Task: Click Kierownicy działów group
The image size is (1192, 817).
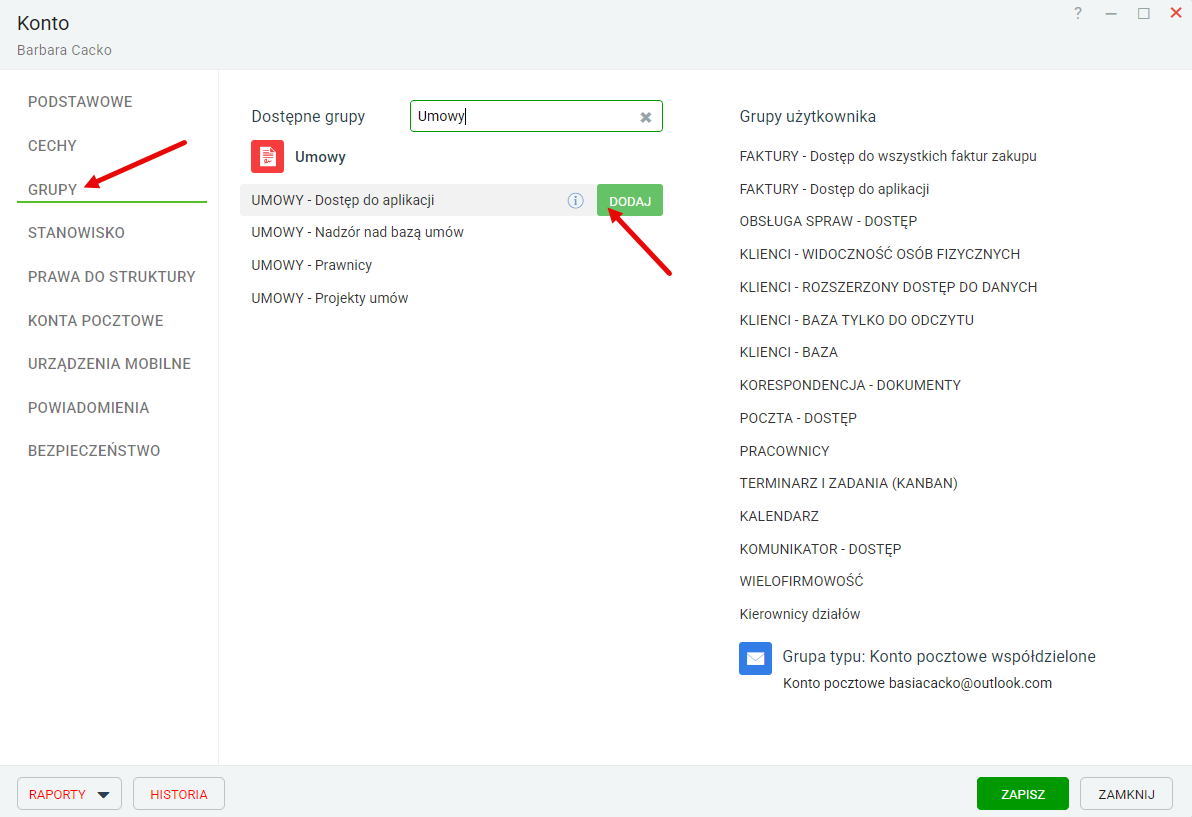Action: [x=800, y=614]
